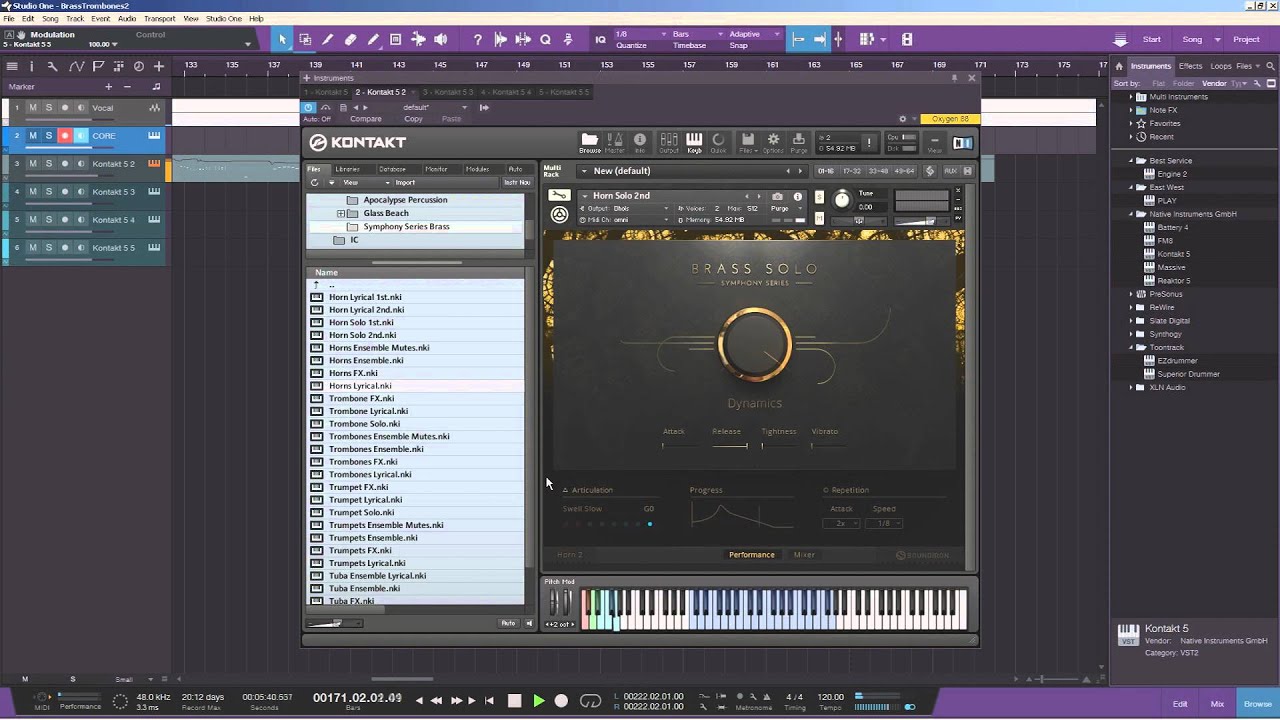Enable Kontakt Quick load

coord(718,141)
